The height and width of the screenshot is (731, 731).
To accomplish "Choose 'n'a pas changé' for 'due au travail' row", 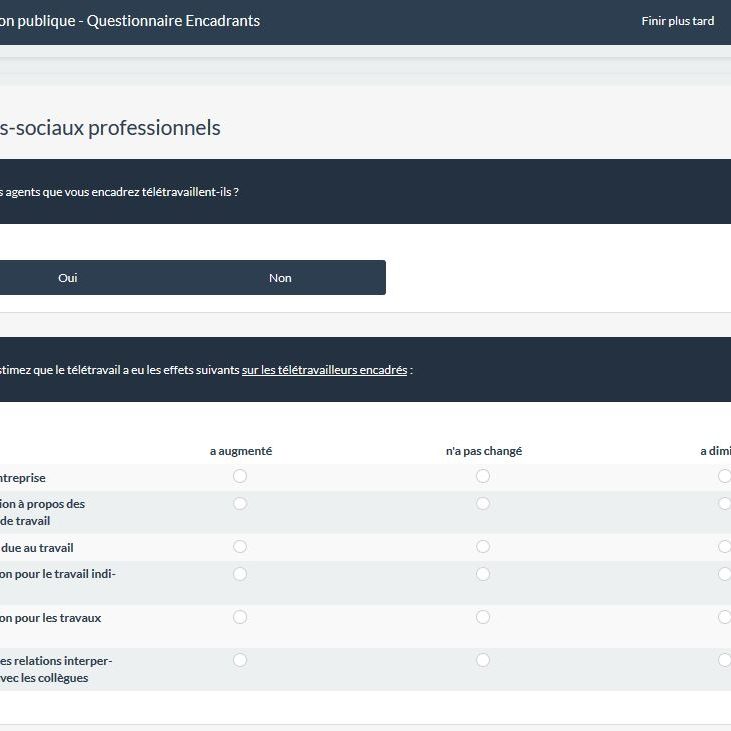I will pyautogui.click(x=483, y=546).
